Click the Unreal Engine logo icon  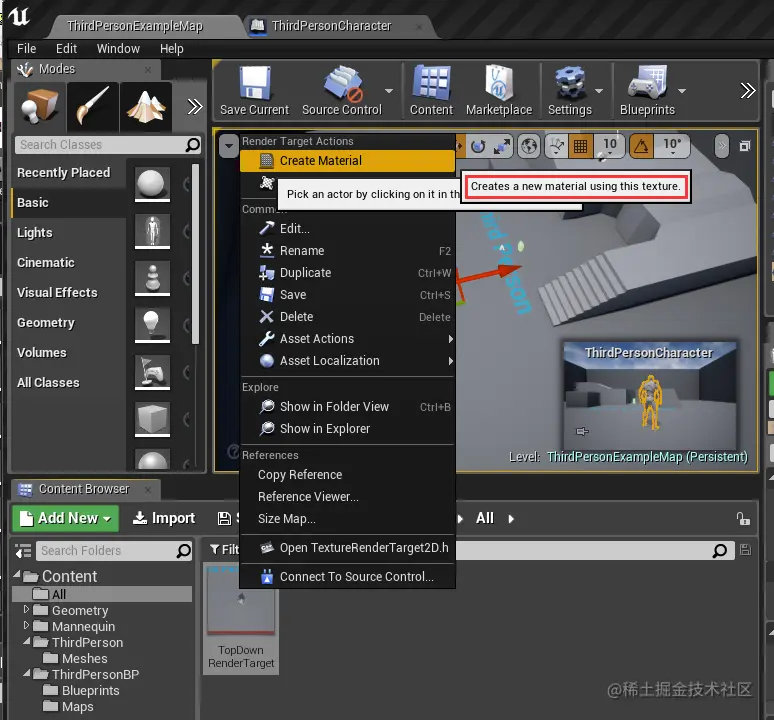click(x=19, y=16)
